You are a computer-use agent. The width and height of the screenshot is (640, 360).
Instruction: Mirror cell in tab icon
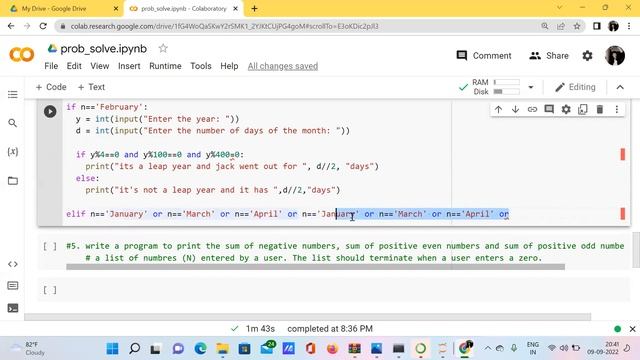pyautogui.click(x=582, y=109)
